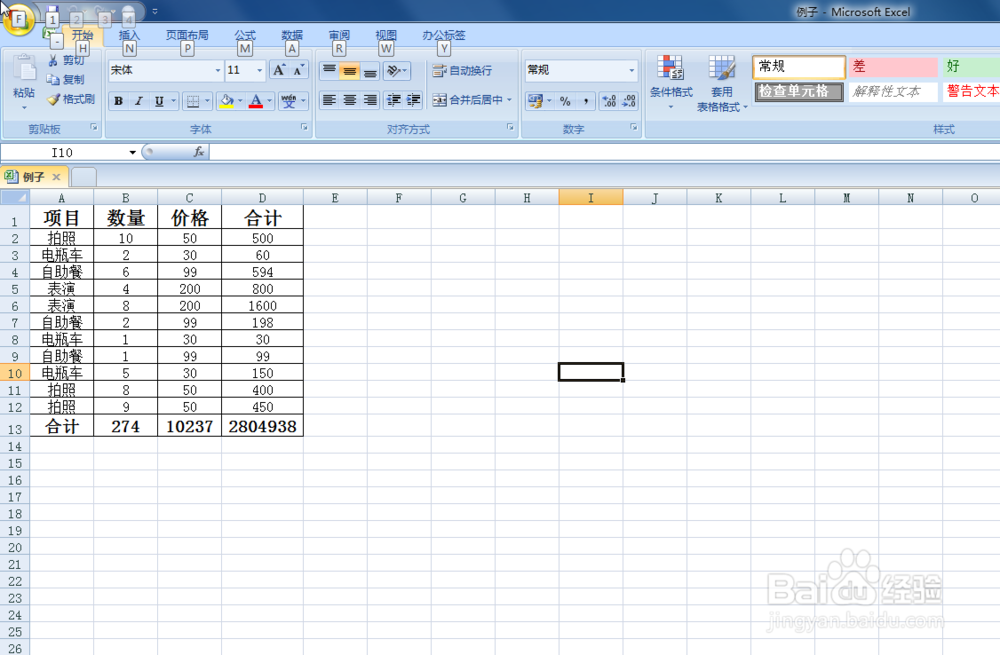Expand the font size 11 dropdown

pyautogui.click(x=260, y=70)
